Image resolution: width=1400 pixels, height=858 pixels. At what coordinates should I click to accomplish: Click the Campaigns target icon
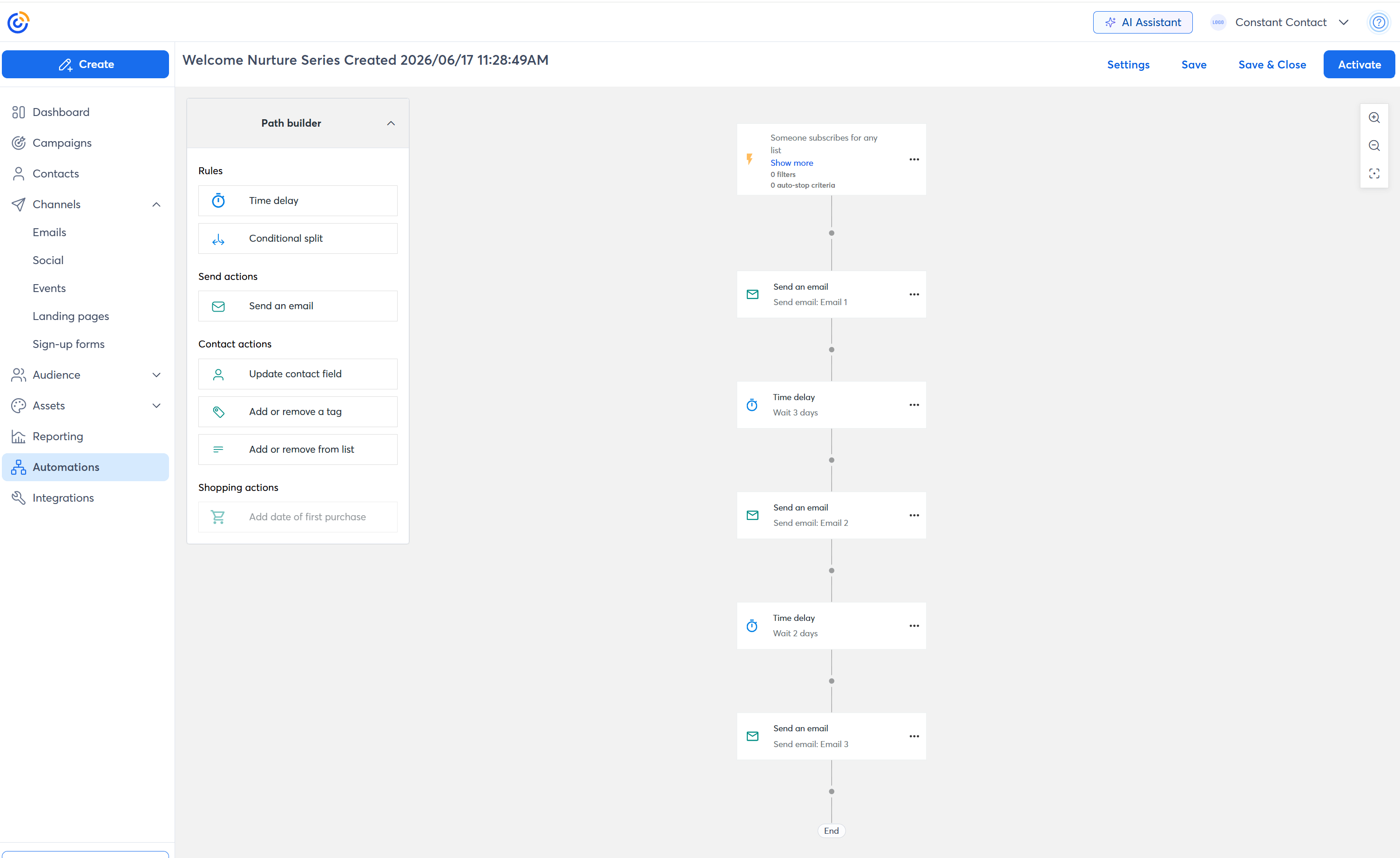pos(18,143)
